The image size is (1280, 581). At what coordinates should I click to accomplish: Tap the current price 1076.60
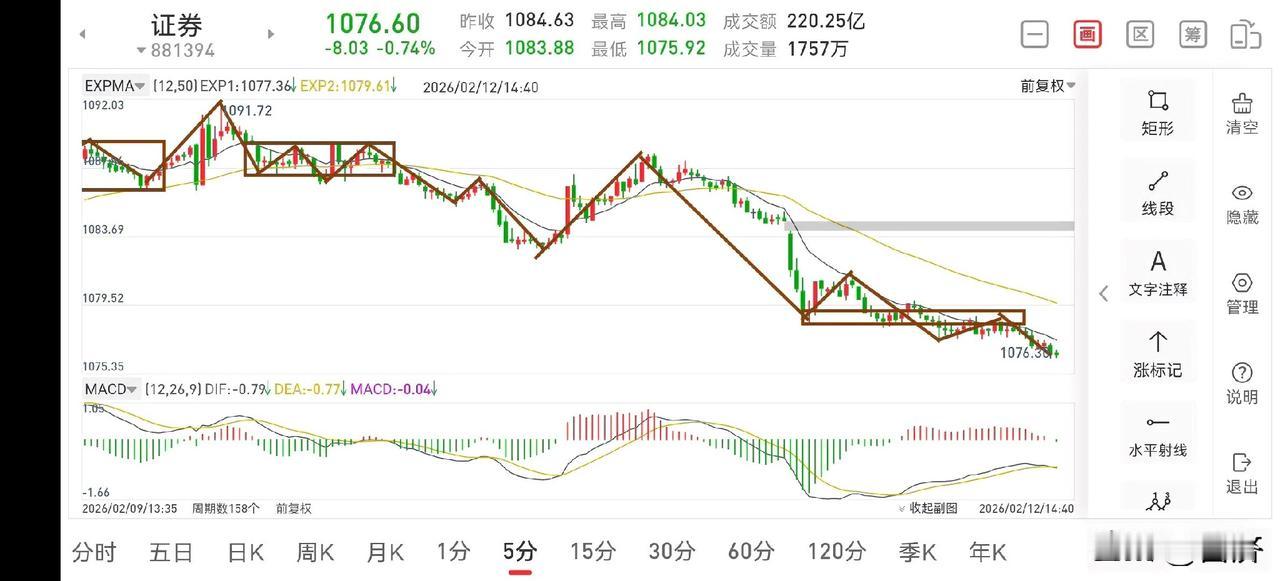click(373, 23)
